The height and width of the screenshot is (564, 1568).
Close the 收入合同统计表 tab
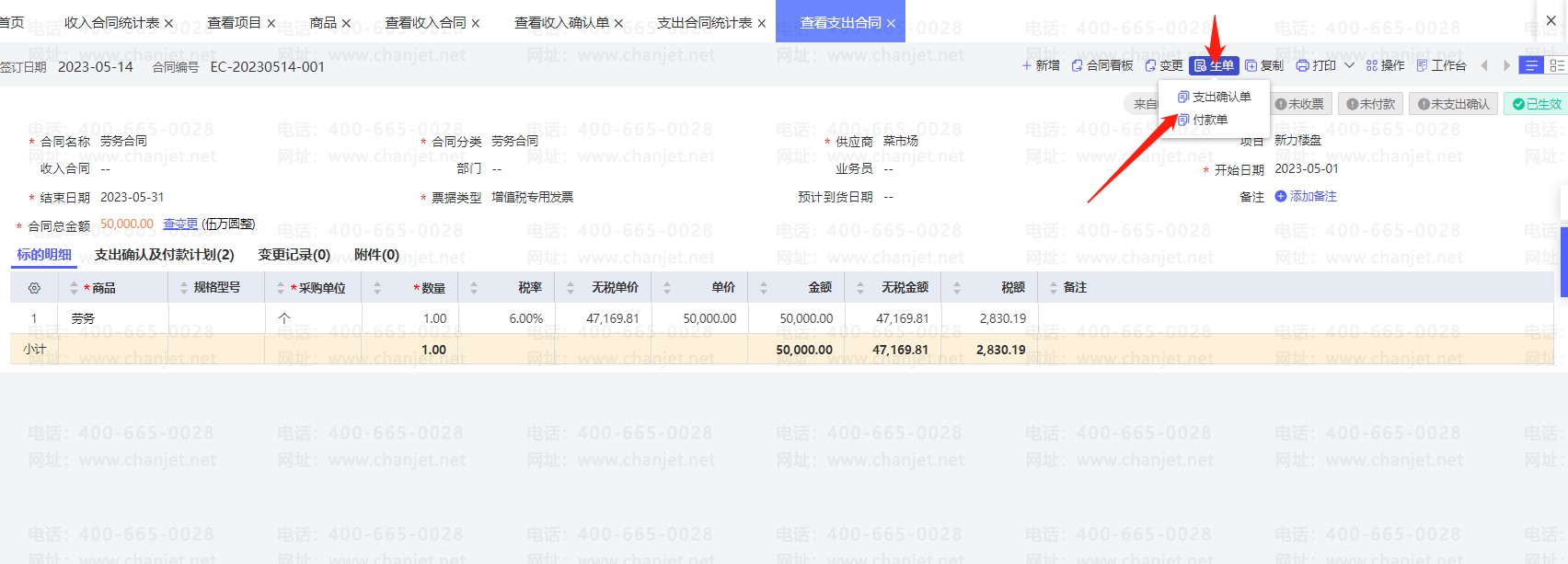[168, 23]
